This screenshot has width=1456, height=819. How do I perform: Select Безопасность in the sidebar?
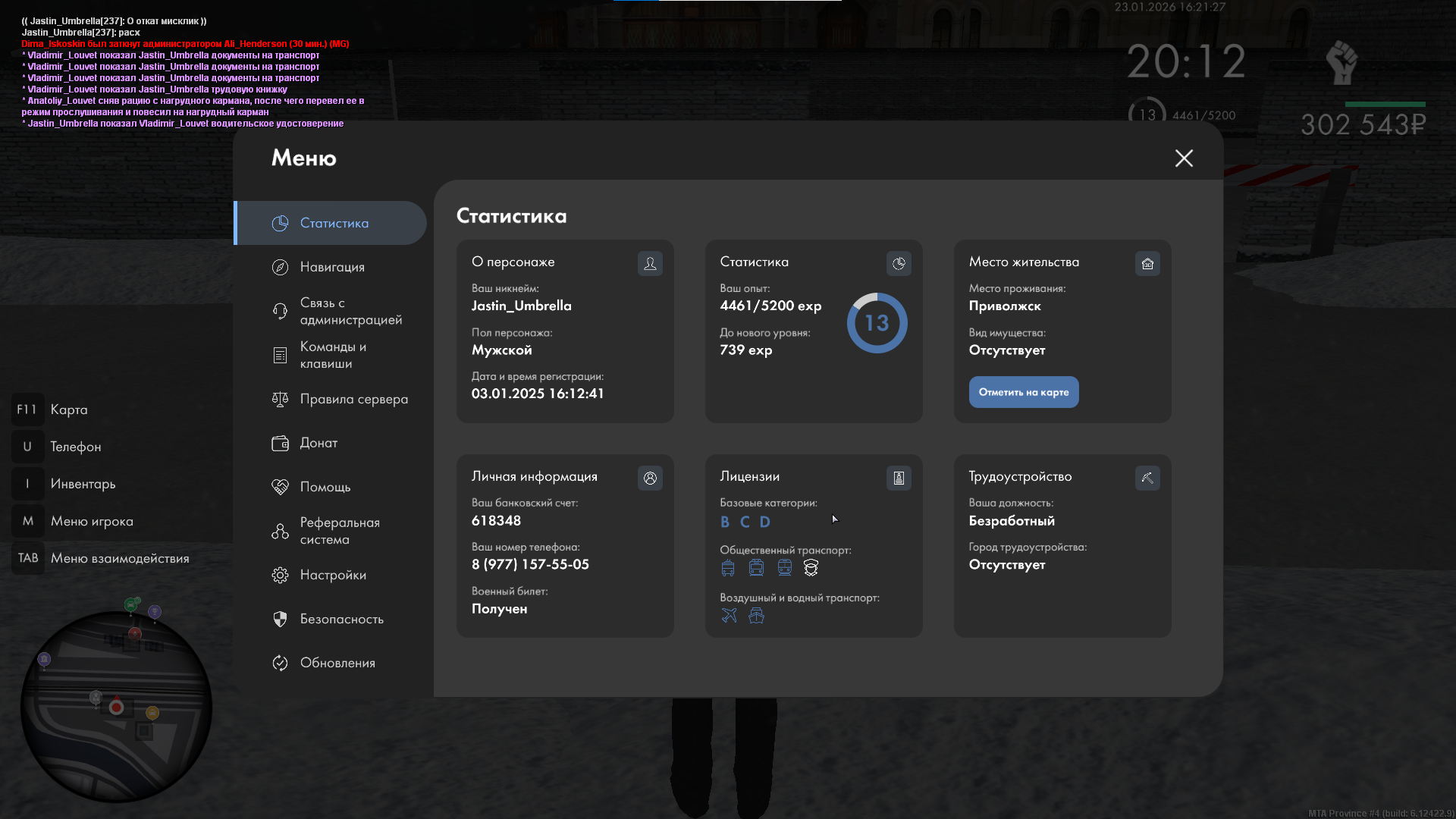tap(341, 619)
